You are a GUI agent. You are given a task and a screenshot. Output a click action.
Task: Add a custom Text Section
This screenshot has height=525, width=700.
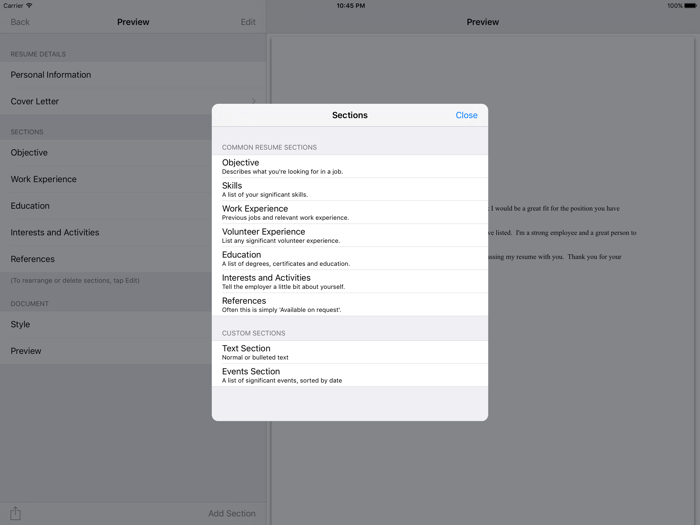point(350,352)
